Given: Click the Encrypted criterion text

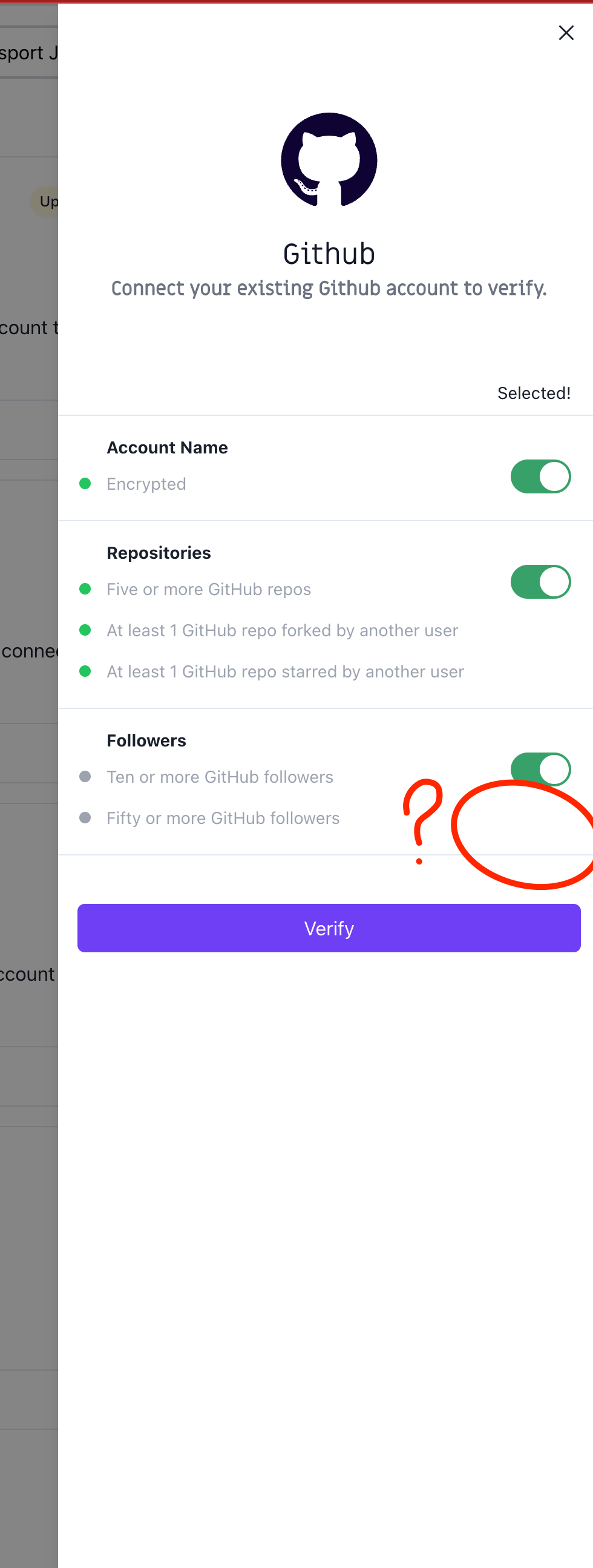Looking at the screenshot, I should click(146, 483).
